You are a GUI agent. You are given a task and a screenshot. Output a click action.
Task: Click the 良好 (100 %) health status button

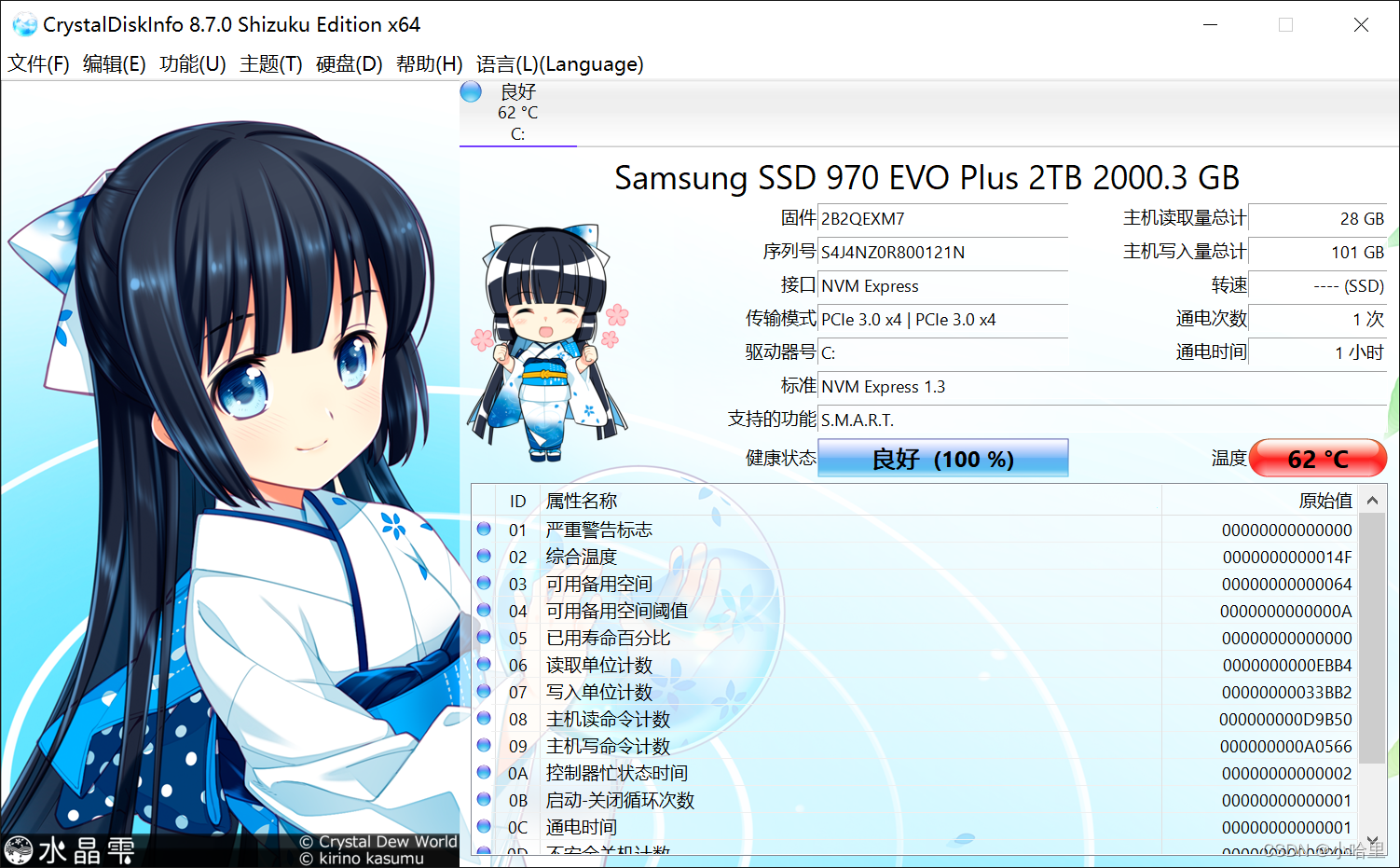[942, 459]
